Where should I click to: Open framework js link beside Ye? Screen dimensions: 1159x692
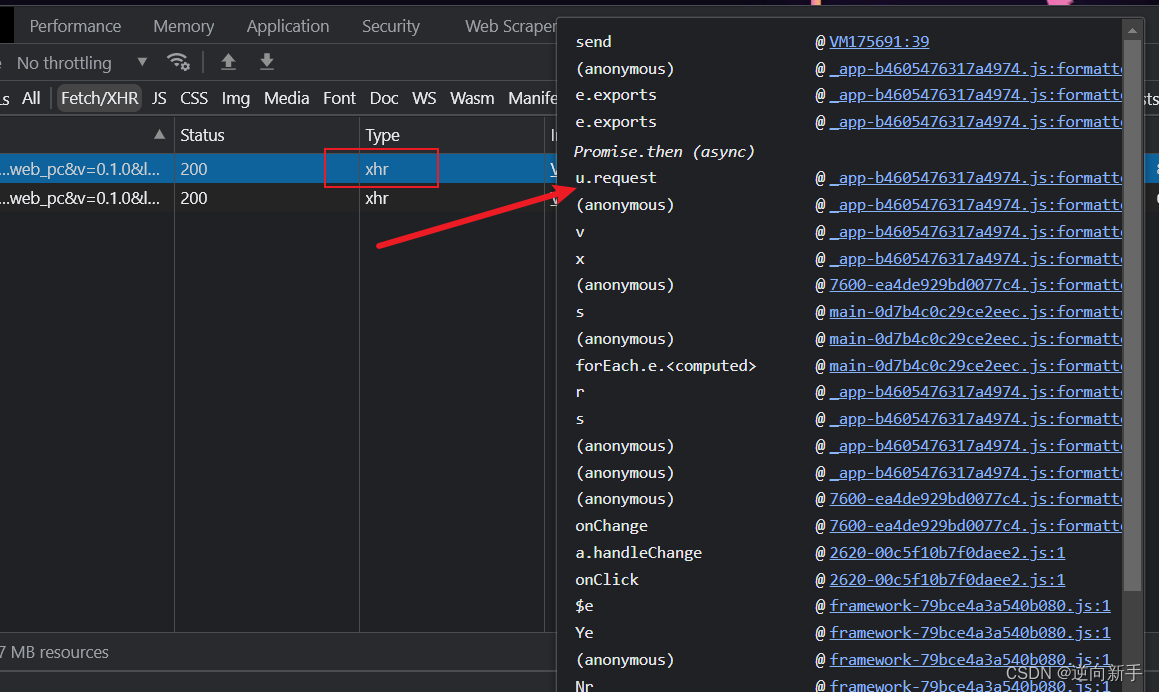click(x=970, y=632)
